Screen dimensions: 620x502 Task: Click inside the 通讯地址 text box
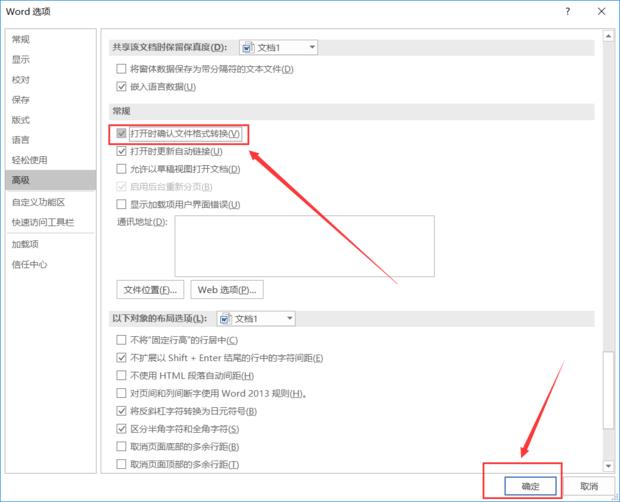coord(304,244)
